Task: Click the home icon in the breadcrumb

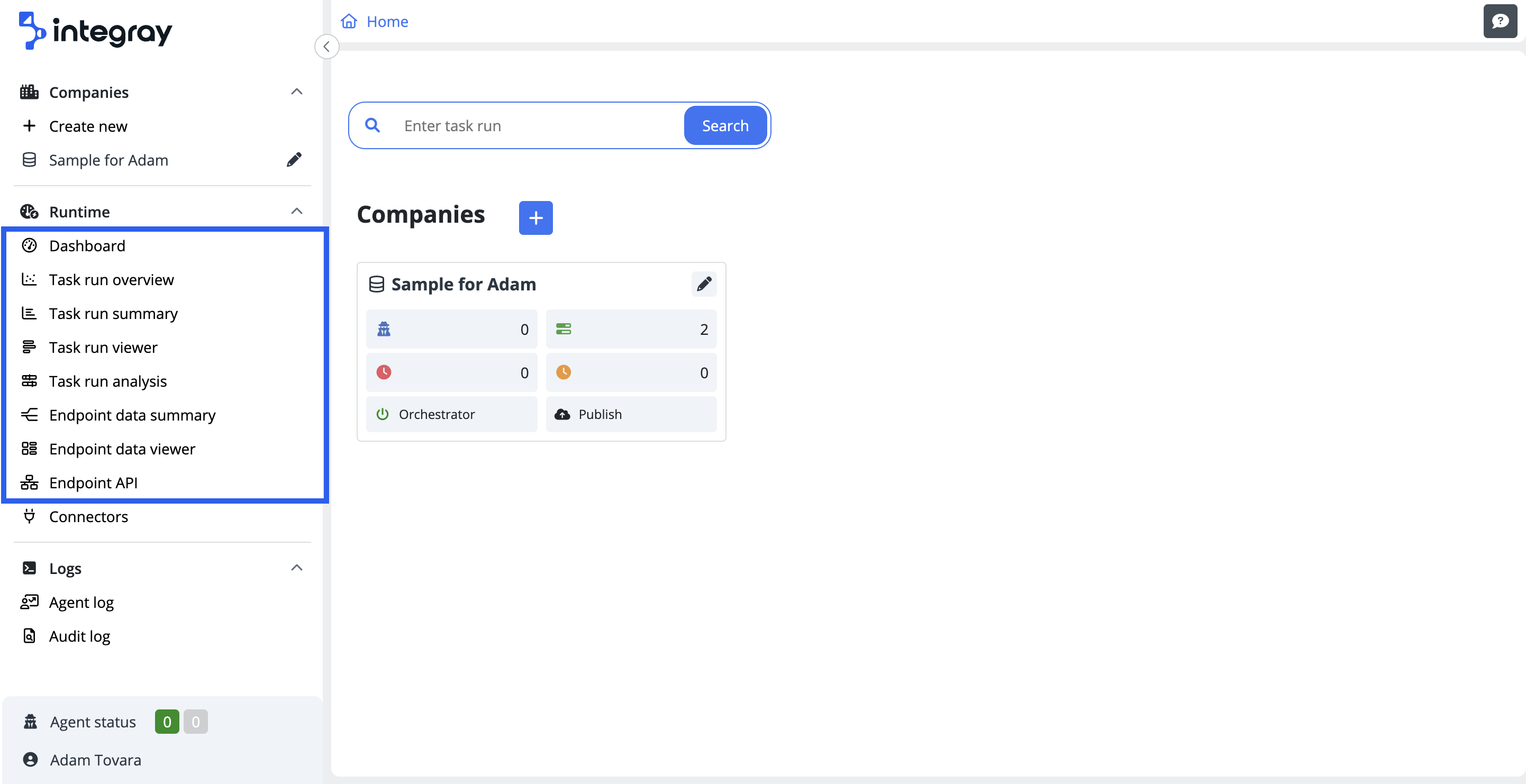Action: [349, 22]
